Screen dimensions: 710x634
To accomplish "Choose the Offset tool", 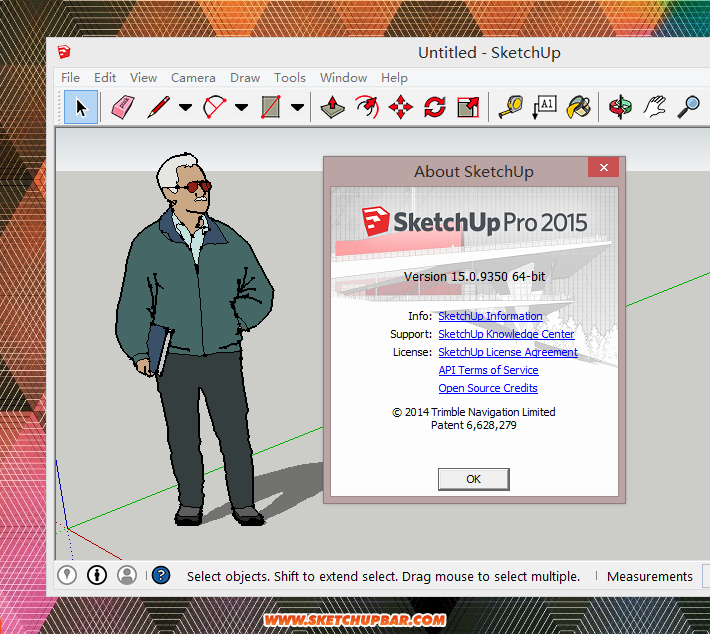I will 367,107.
